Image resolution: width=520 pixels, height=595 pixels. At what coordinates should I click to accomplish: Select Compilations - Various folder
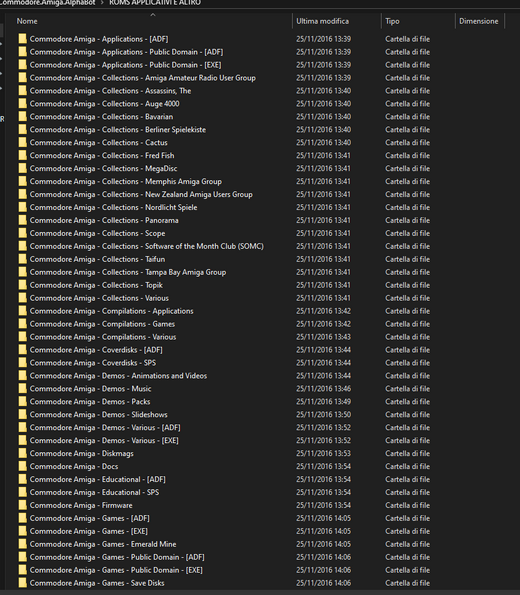(x=103, y=337)
